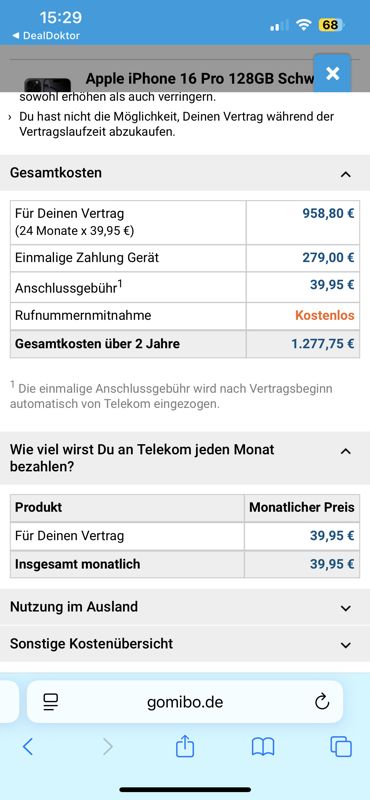370x800 pixels.
Task: Close the popup with the X button
Action: point(332,73)
